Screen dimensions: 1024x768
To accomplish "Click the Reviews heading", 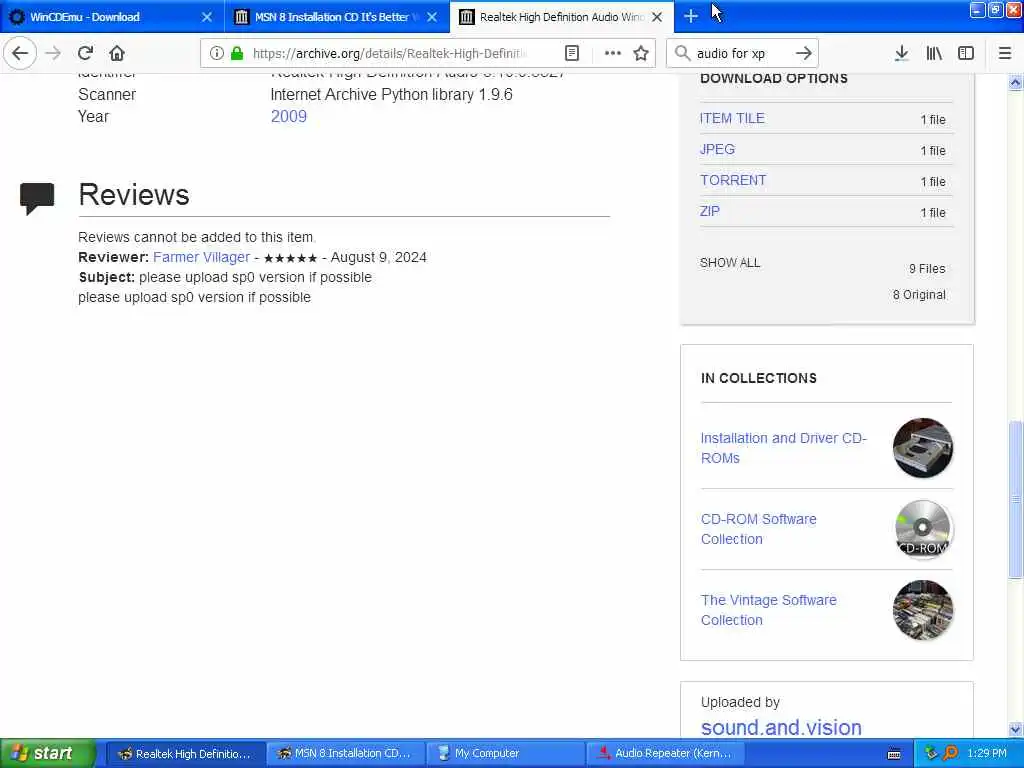I will pos(134,195).
